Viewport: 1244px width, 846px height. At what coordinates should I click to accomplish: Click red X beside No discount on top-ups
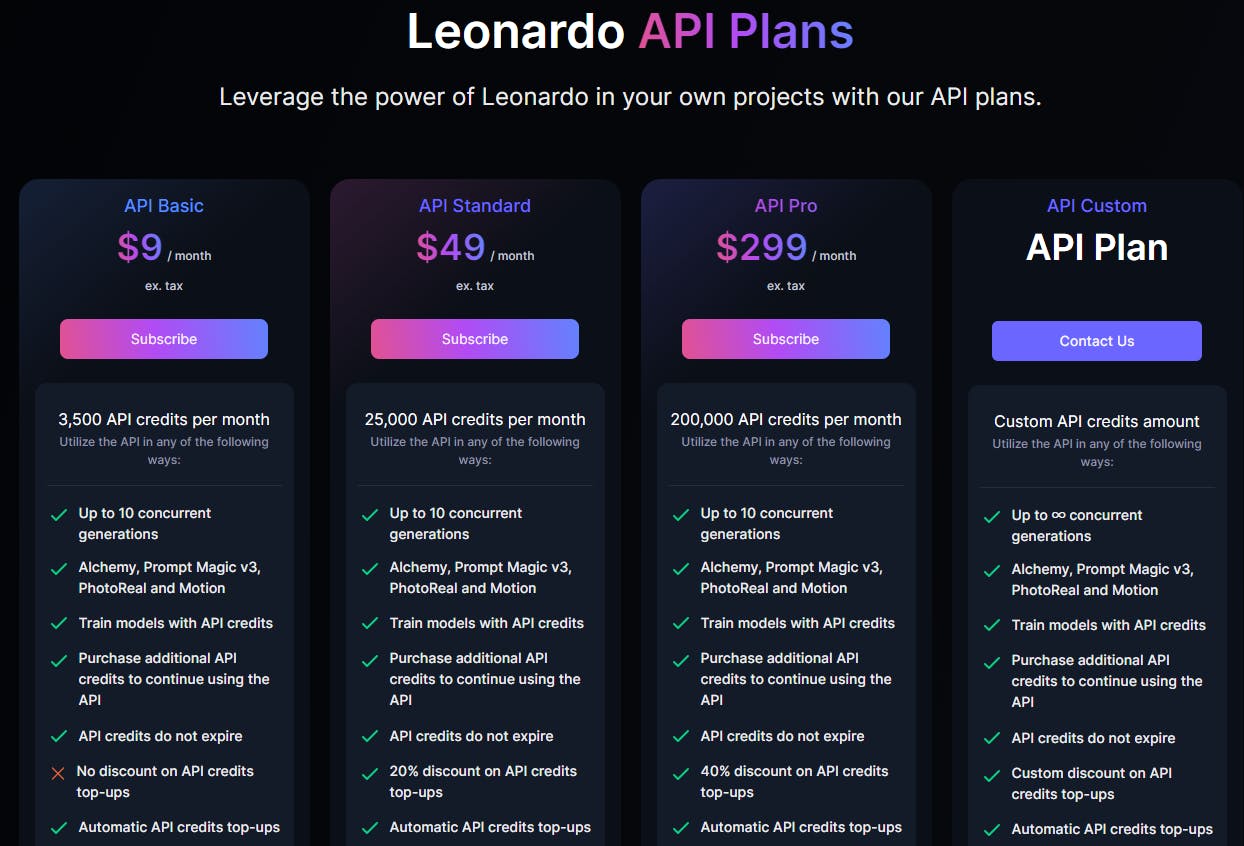[58, 773]
